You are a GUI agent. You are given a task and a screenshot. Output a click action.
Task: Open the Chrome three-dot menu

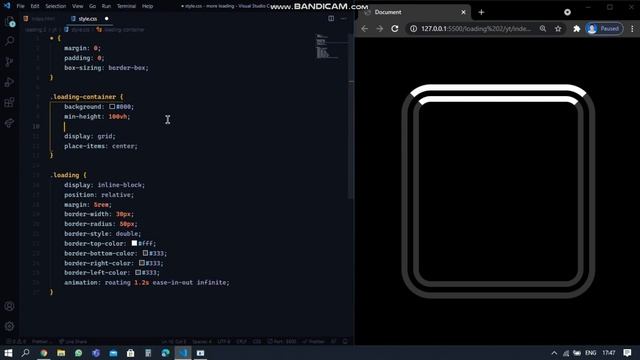coord(632,29)
